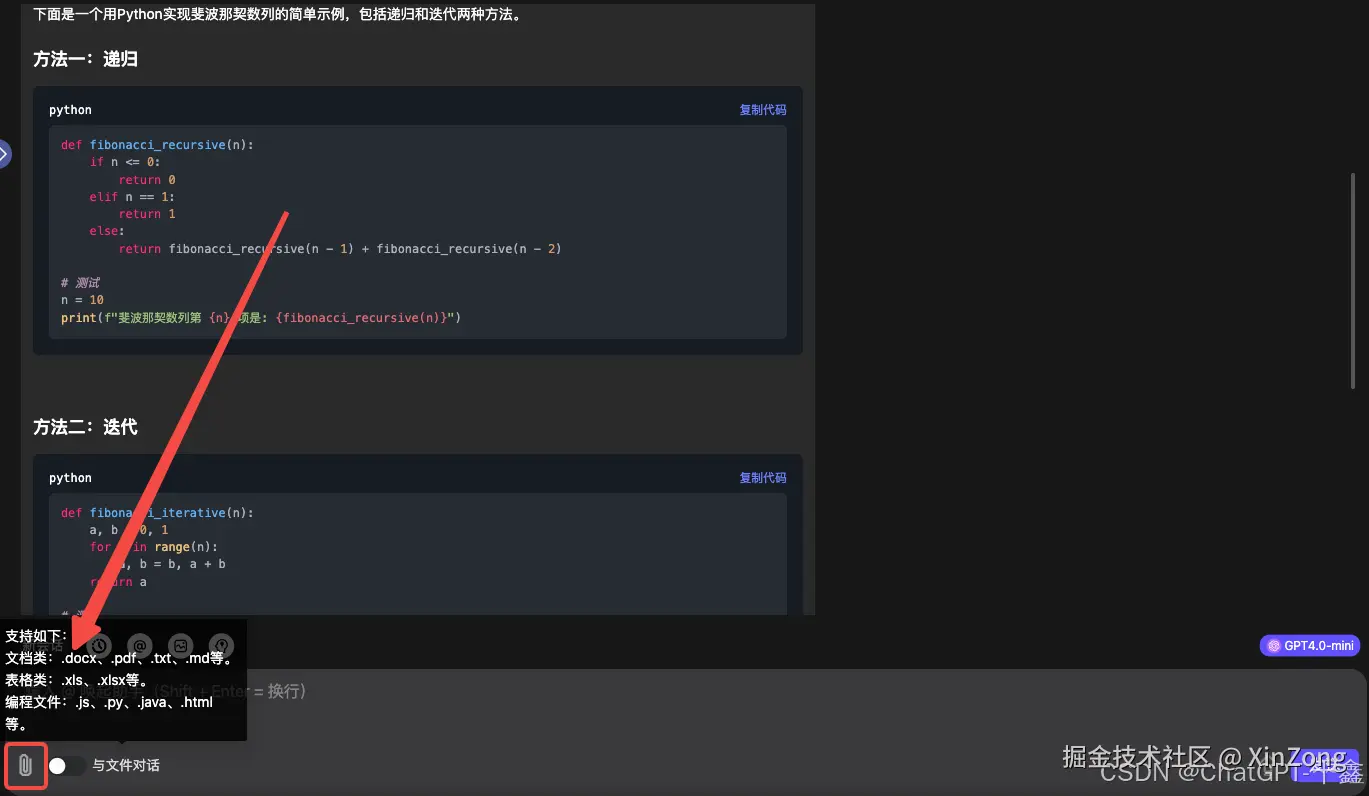The image size is (1369, 796).
Task: Click the paperclip file upload icon
Action: [x=25, y=766]
